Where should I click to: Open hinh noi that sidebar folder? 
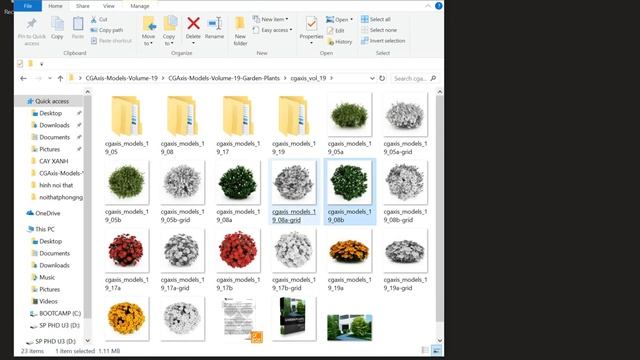[56, 185]
